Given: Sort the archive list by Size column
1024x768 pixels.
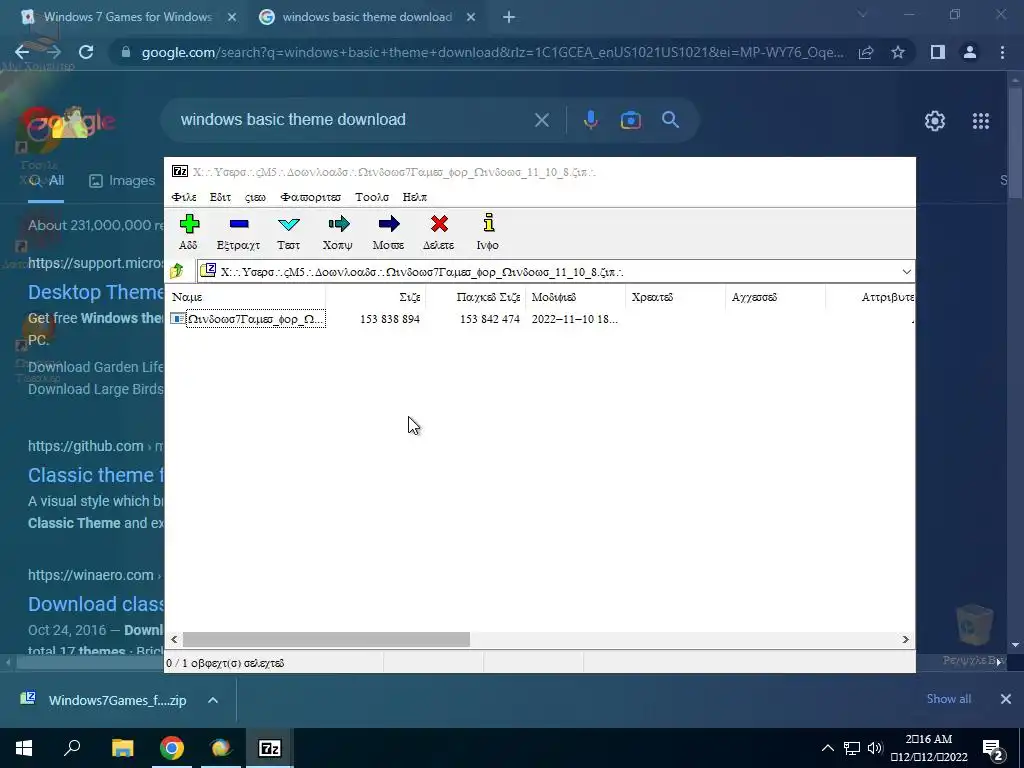Looking at the screenshot, I should pos(376,297).
